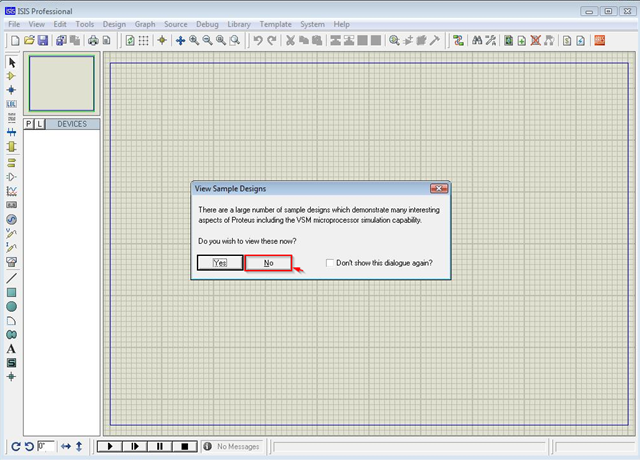This screenshot has width=640, height=460.
Task: Click the bill of materials dollar icon
Action: pyautogui.click(x=567, y=40)
